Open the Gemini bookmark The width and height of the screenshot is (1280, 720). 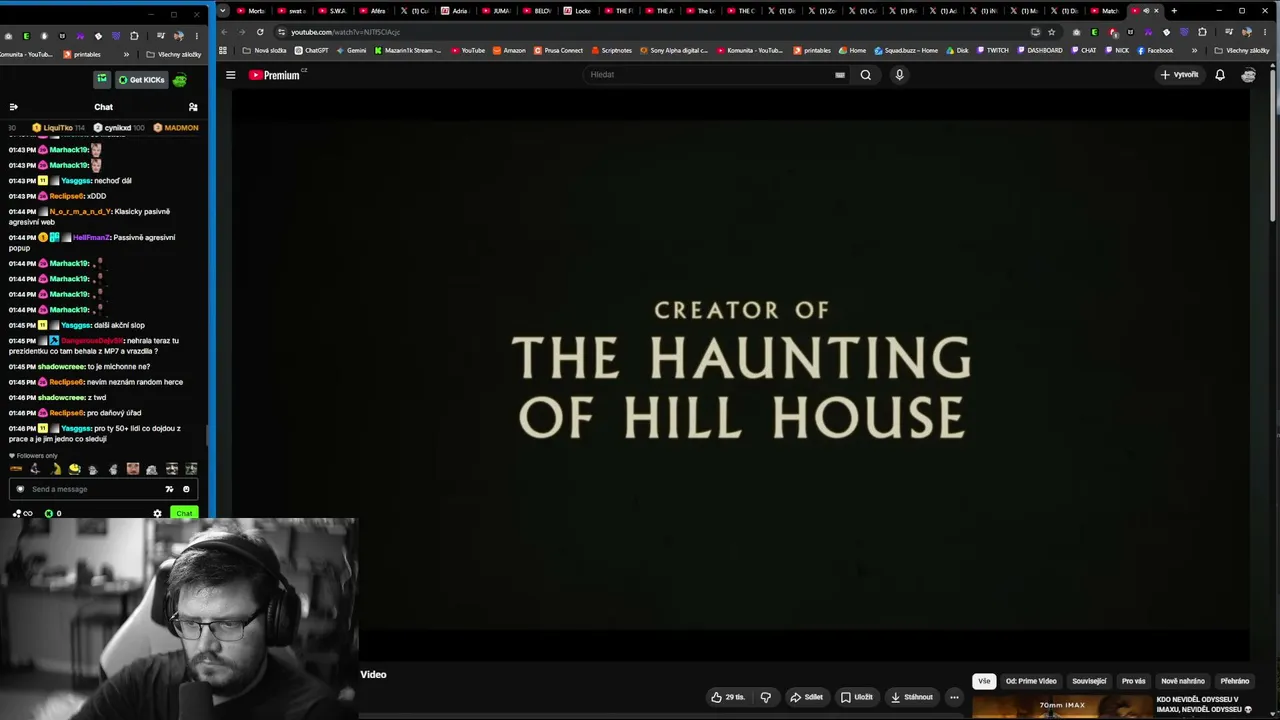click(351, 50)
